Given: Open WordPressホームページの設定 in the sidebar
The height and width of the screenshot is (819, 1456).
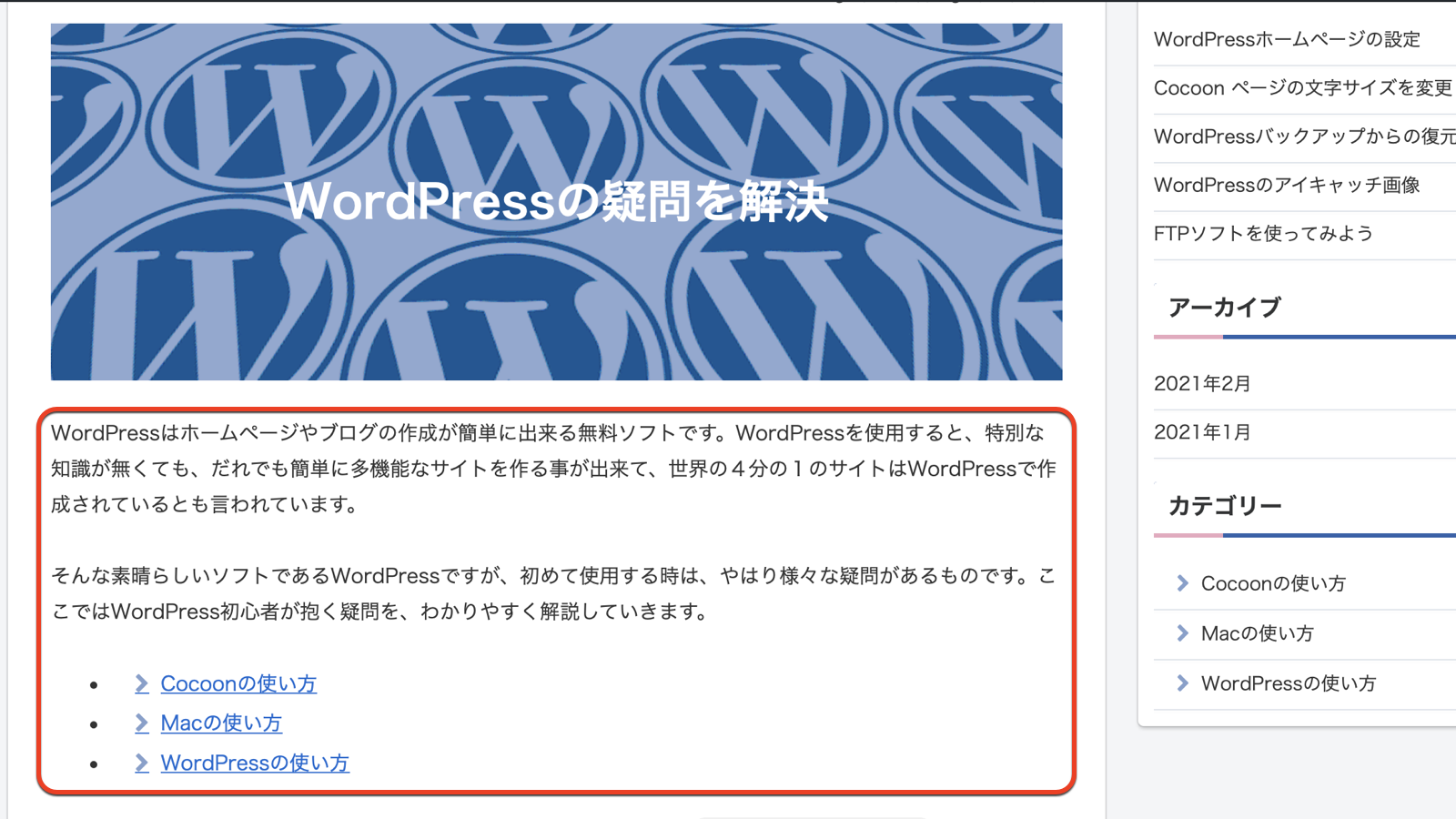Looking at the screenshot, I should coord(1286,39).
